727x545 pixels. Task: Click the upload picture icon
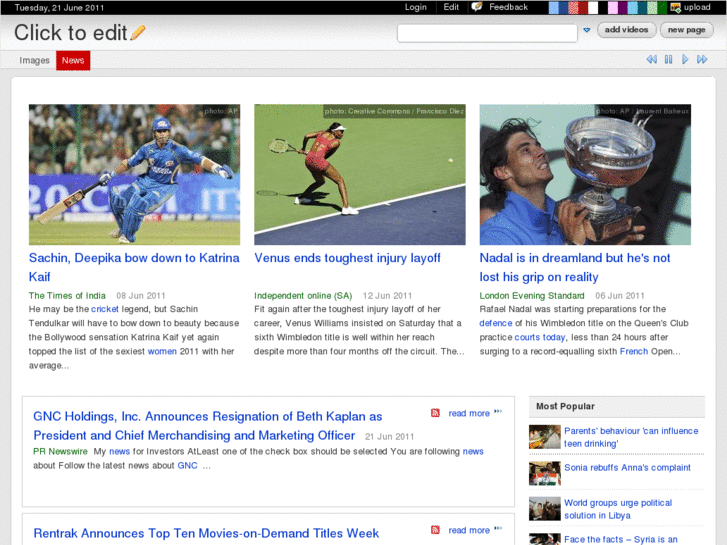[x=676, y=7]
